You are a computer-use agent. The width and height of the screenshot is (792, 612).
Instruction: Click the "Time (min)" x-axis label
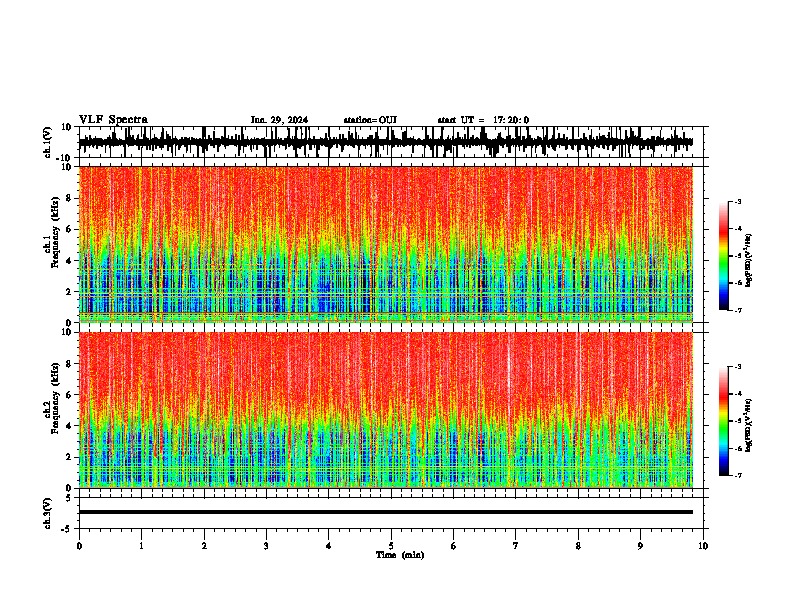[x=400, y=555]
